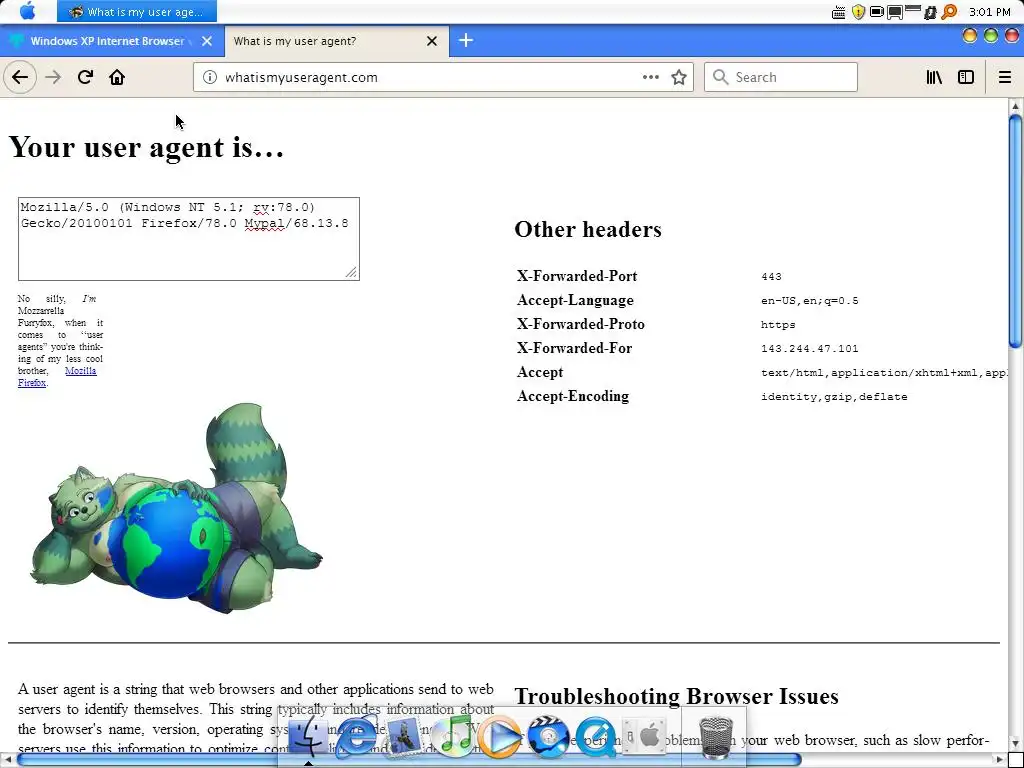The height and width of the screenshot is (768, 1024).
Task: Click the Troubleshooting Browser Issues heading
Action: [677, 696]
